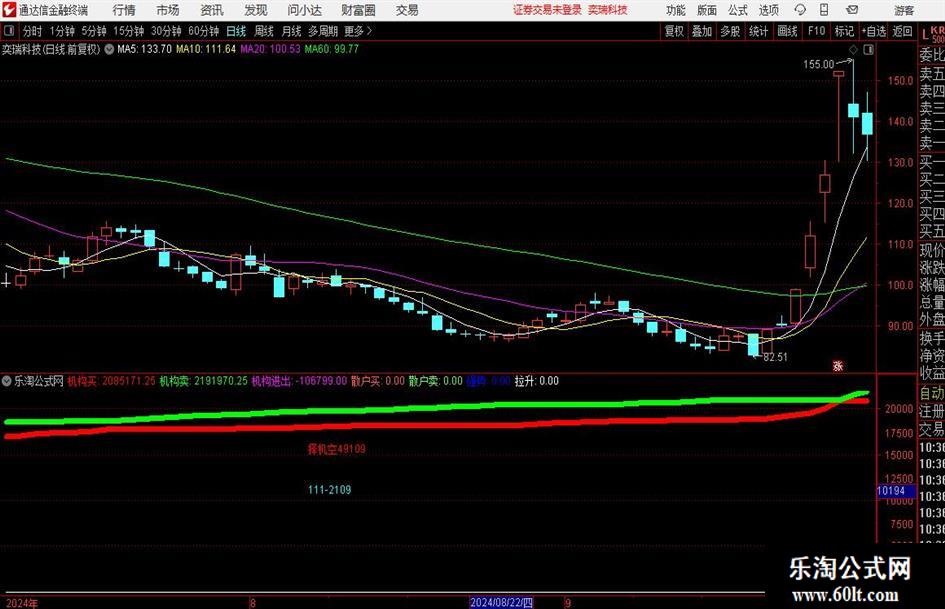Screen dimensions: 945x609
Task: Open the F10 company info button
Action: tap(816, 31)
